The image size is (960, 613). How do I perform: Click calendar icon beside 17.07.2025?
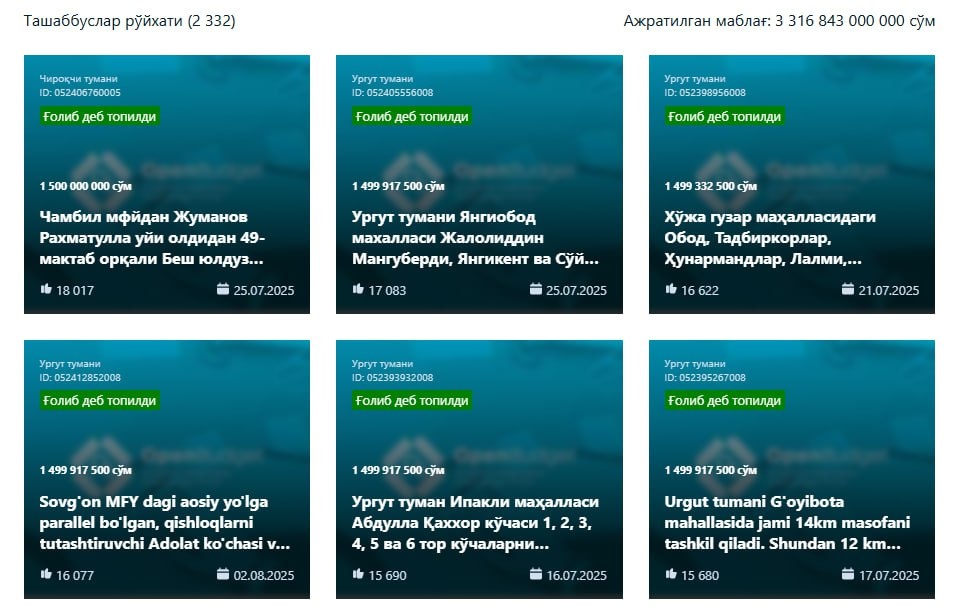(x=848, y=574)
